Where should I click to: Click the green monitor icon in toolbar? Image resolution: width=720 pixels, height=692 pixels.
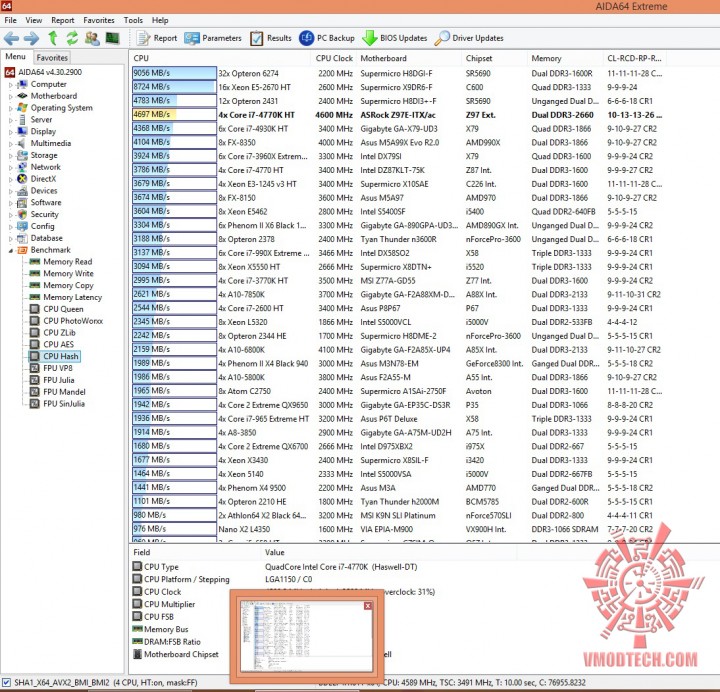tap(112, 38)
